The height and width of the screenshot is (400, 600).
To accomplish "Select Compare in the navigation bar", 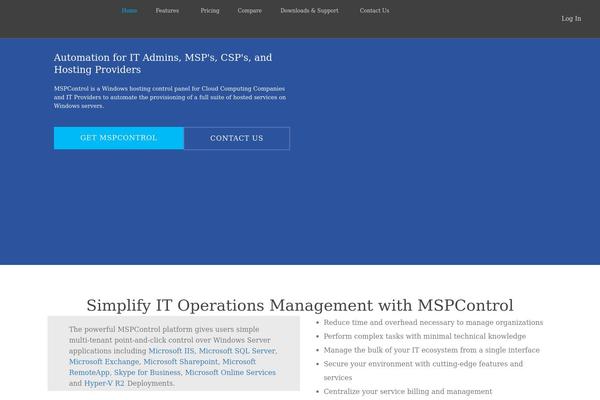I will 249,11.
